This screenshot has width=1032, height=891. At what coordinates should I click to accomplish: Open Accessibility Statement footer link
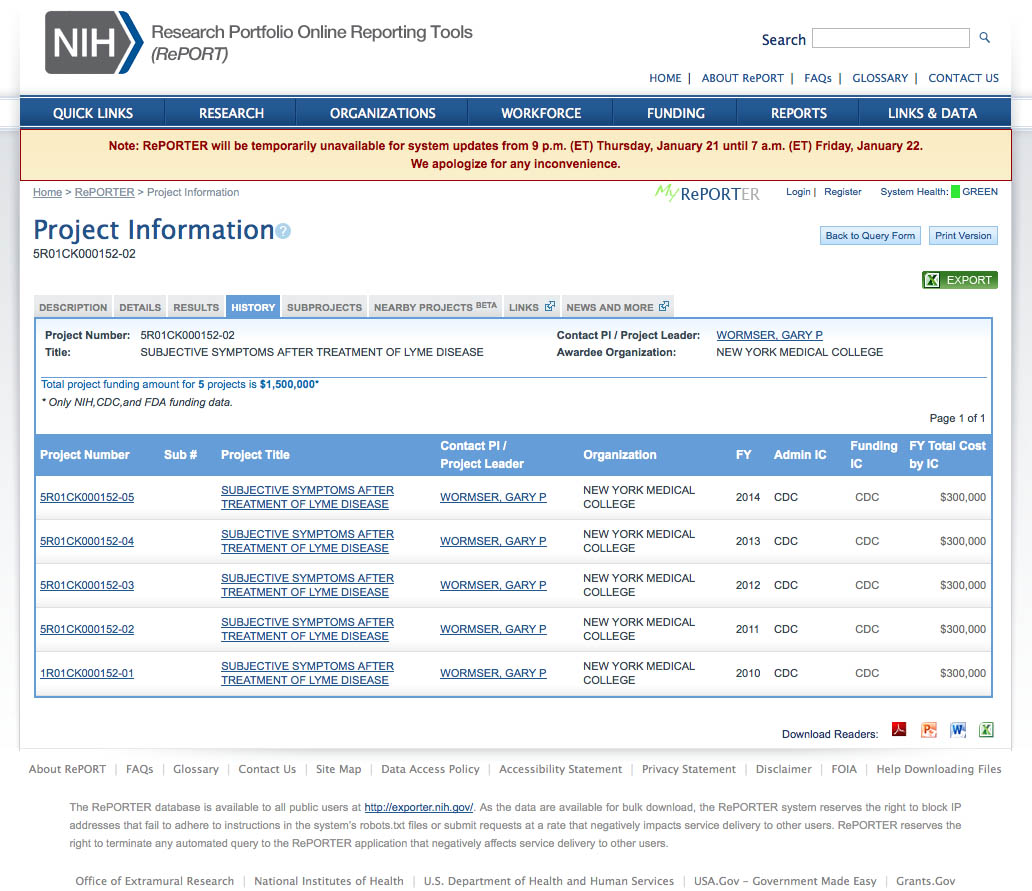click(x=560, y=769)
